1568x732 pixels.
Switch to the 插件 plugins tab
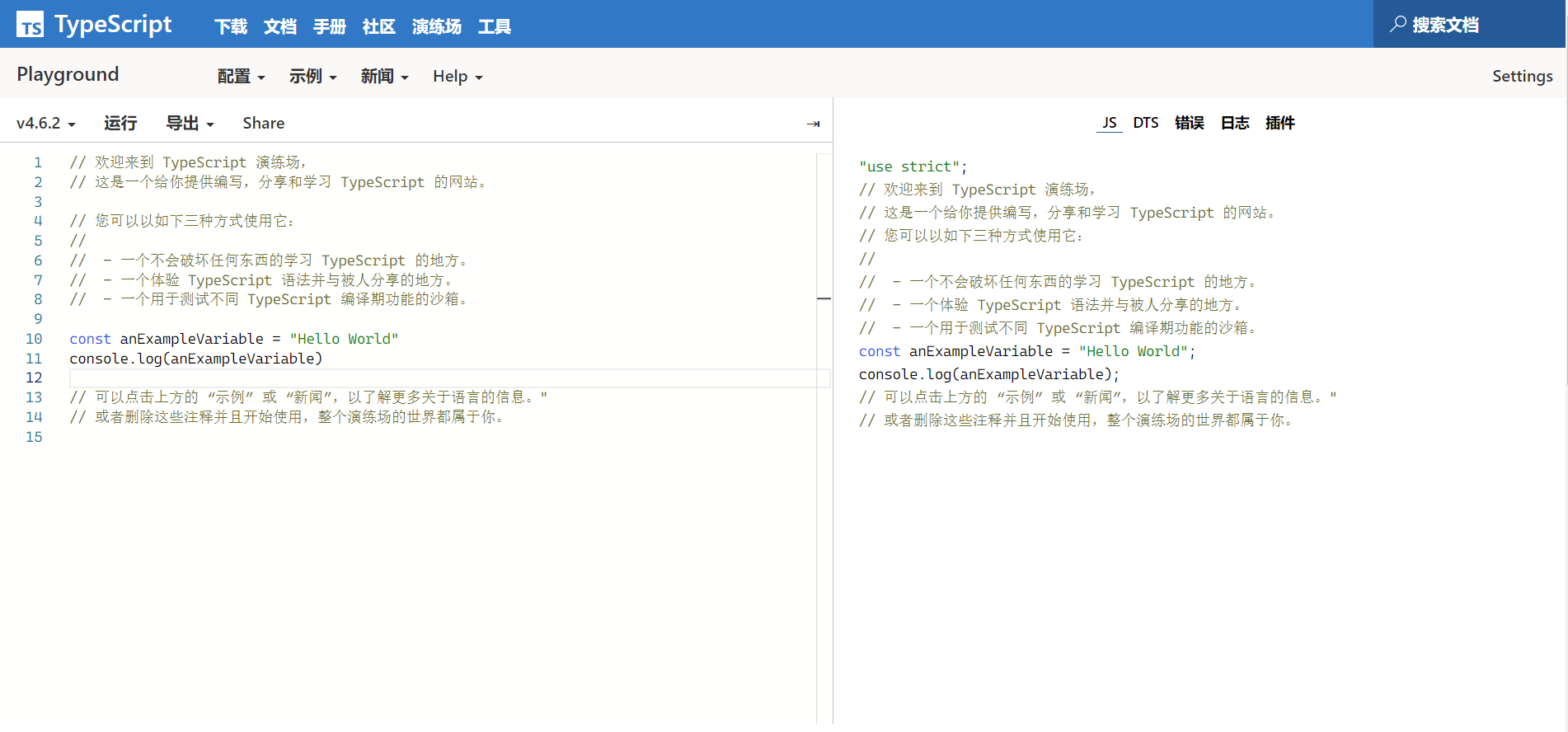point(1280,123)
